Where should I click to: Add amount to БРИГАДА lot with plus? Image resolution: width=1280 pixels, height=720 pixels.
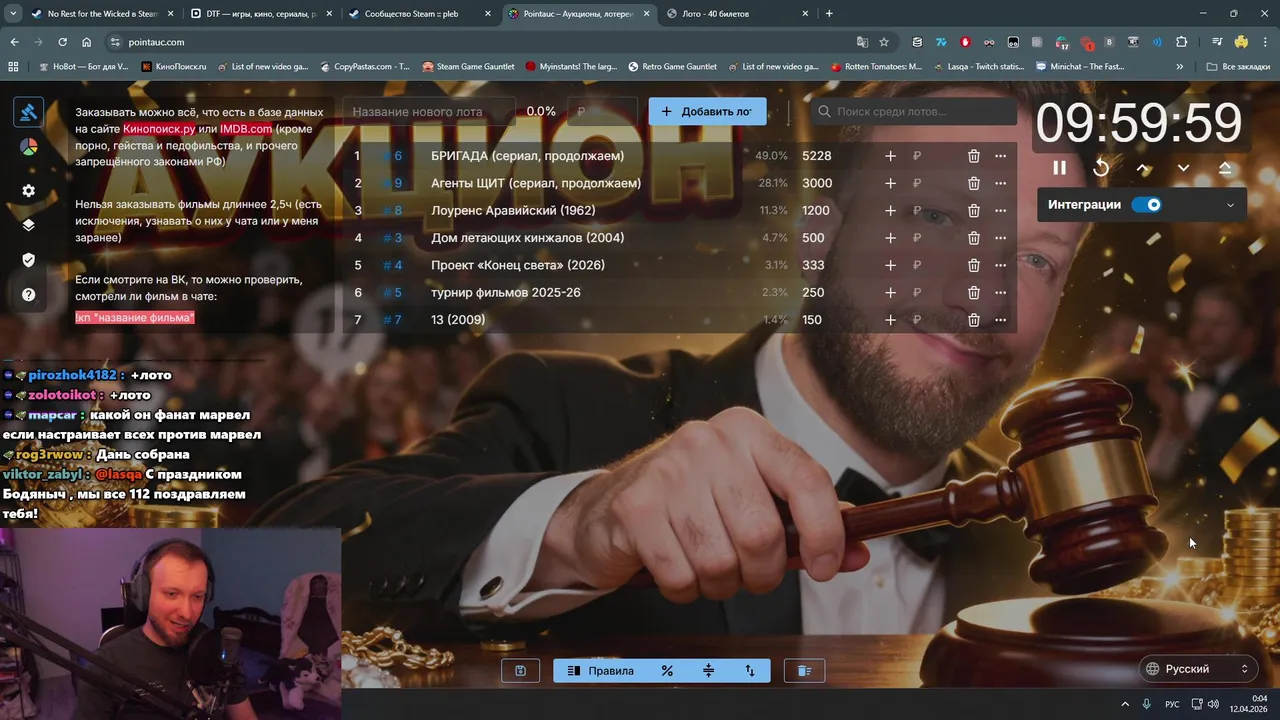tap(890, 156)
